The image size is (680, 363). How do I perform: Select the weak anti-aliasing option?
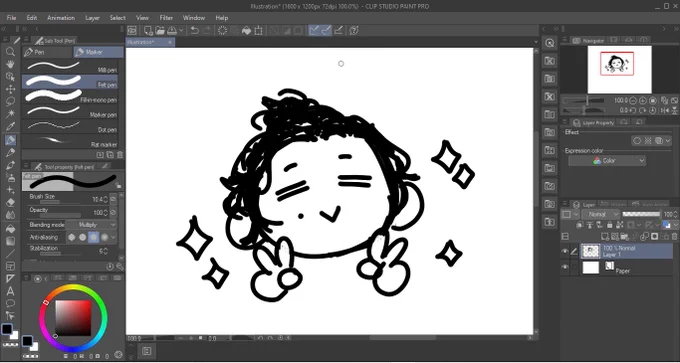(82, 237)
